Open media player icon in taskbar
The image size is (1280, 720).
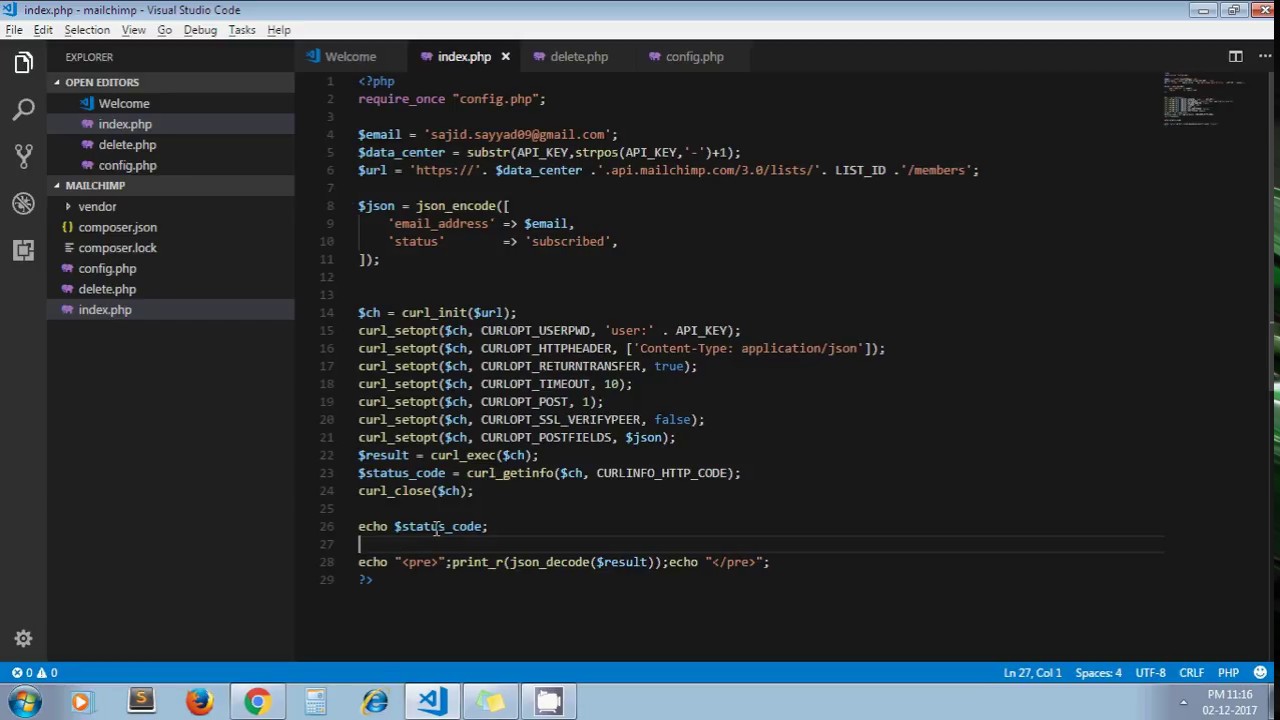(81, 701)
